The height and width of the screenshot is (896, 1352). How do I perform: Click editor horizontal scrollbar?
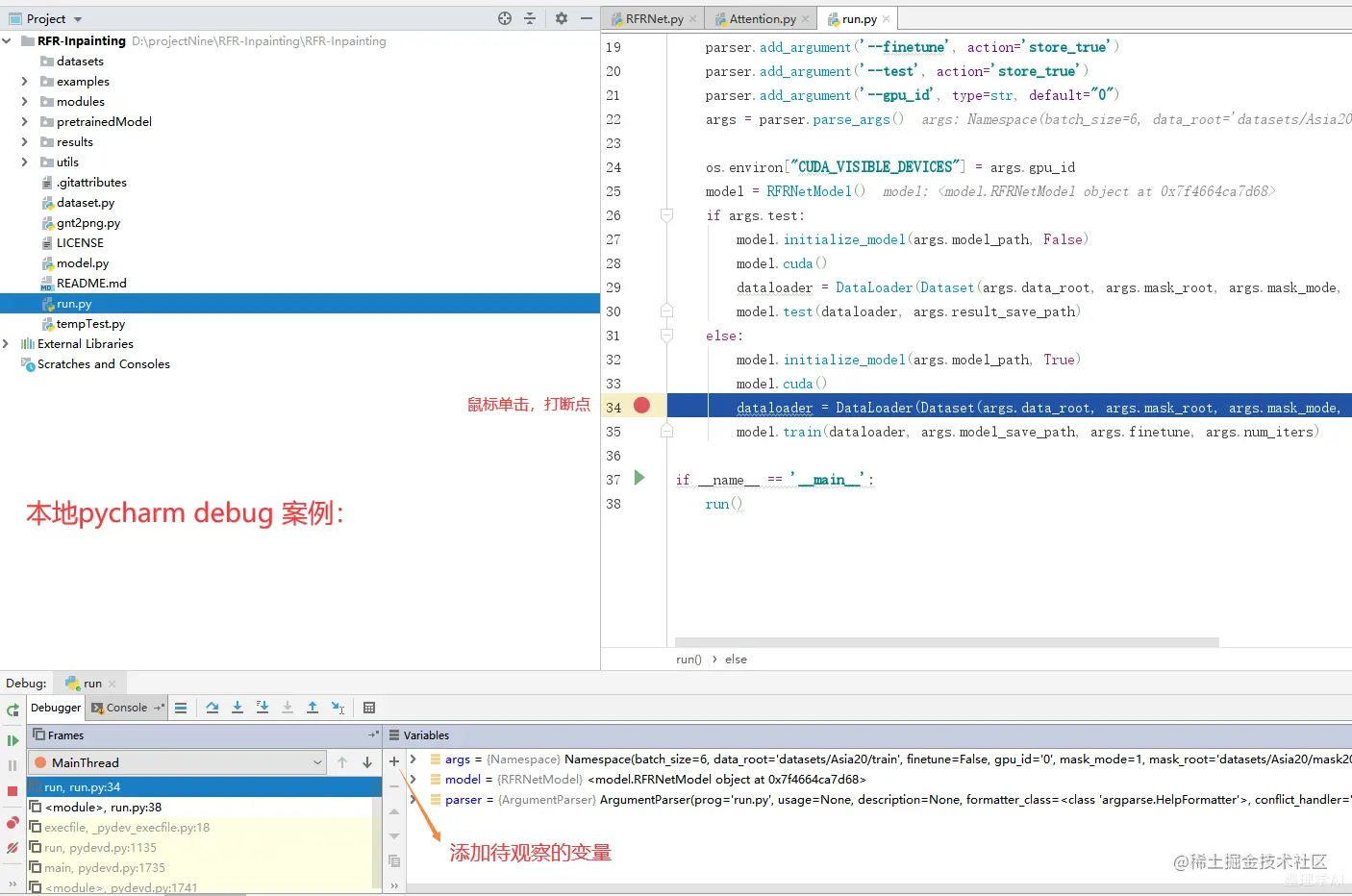[947, 641]
